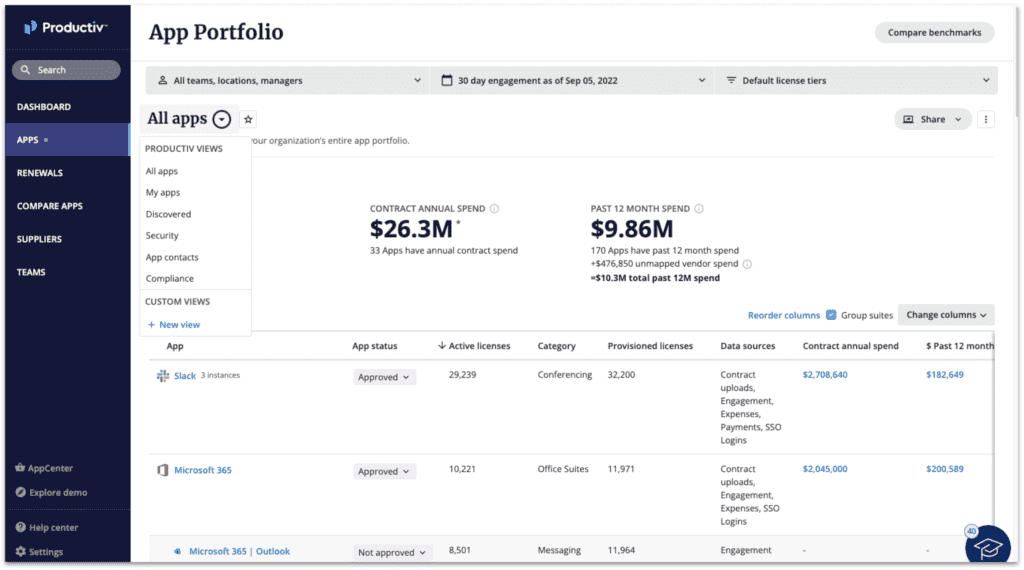Click the Data sources column header
The height and width of the screenshot is (570, 1024).
pyautogui.click(x=748, y=346)
